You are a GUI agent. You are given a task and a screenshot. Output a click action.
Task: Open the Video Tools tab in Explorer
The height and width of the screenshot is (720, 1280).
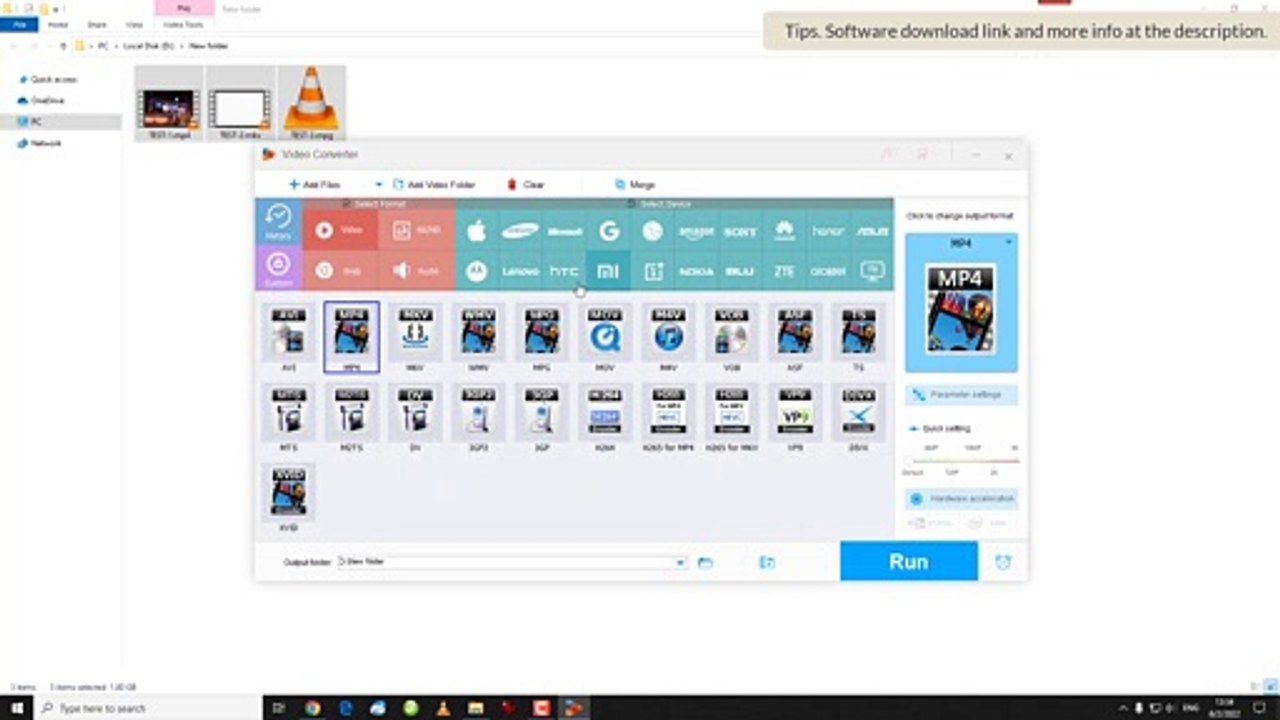(x=183, y=24)
